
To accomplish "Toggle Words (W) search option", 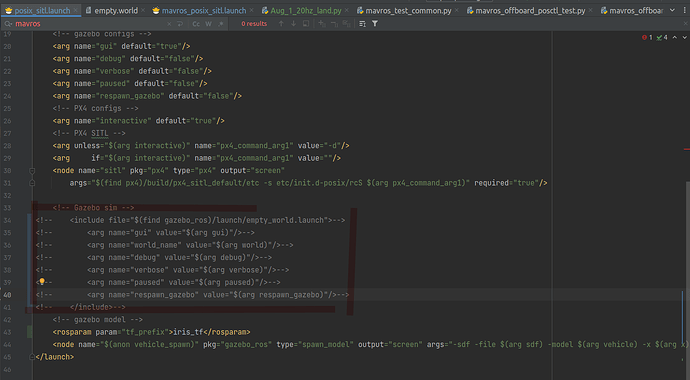I will [208, 24].
